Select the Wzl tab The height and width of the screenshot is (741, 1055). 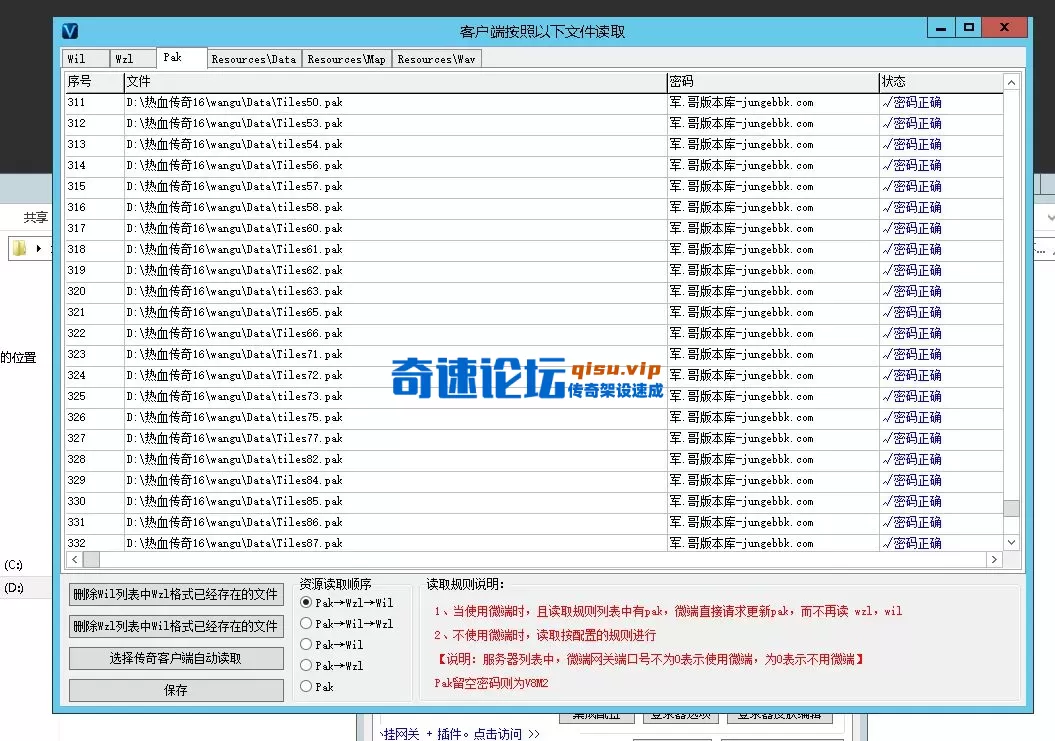(x=131, y=58)
